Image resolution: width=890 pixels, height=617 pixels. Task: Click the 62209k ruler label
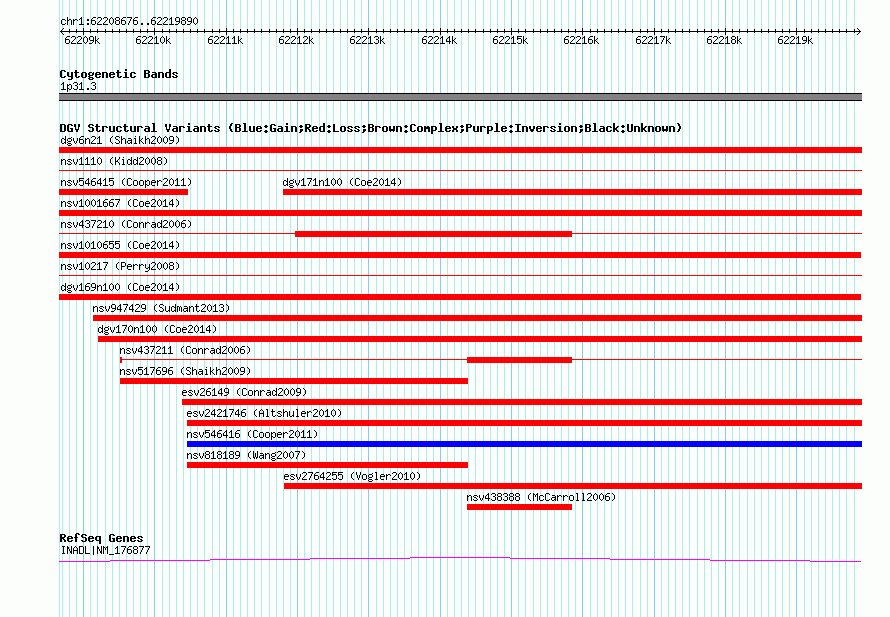click(82, 40)
